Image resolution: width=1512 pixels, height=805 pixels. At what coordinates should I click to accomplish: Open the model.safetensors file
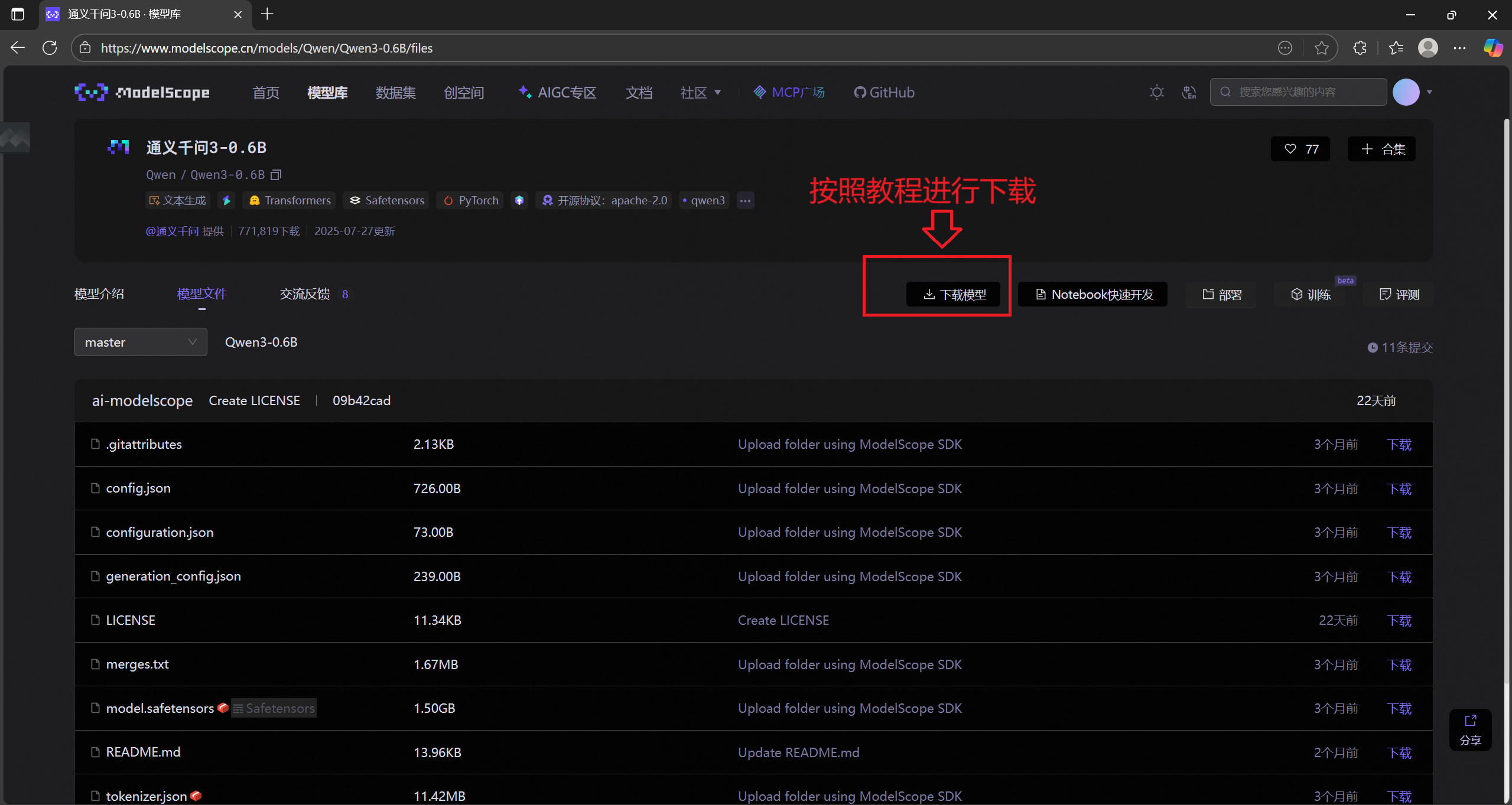click(x=160, y=708)
